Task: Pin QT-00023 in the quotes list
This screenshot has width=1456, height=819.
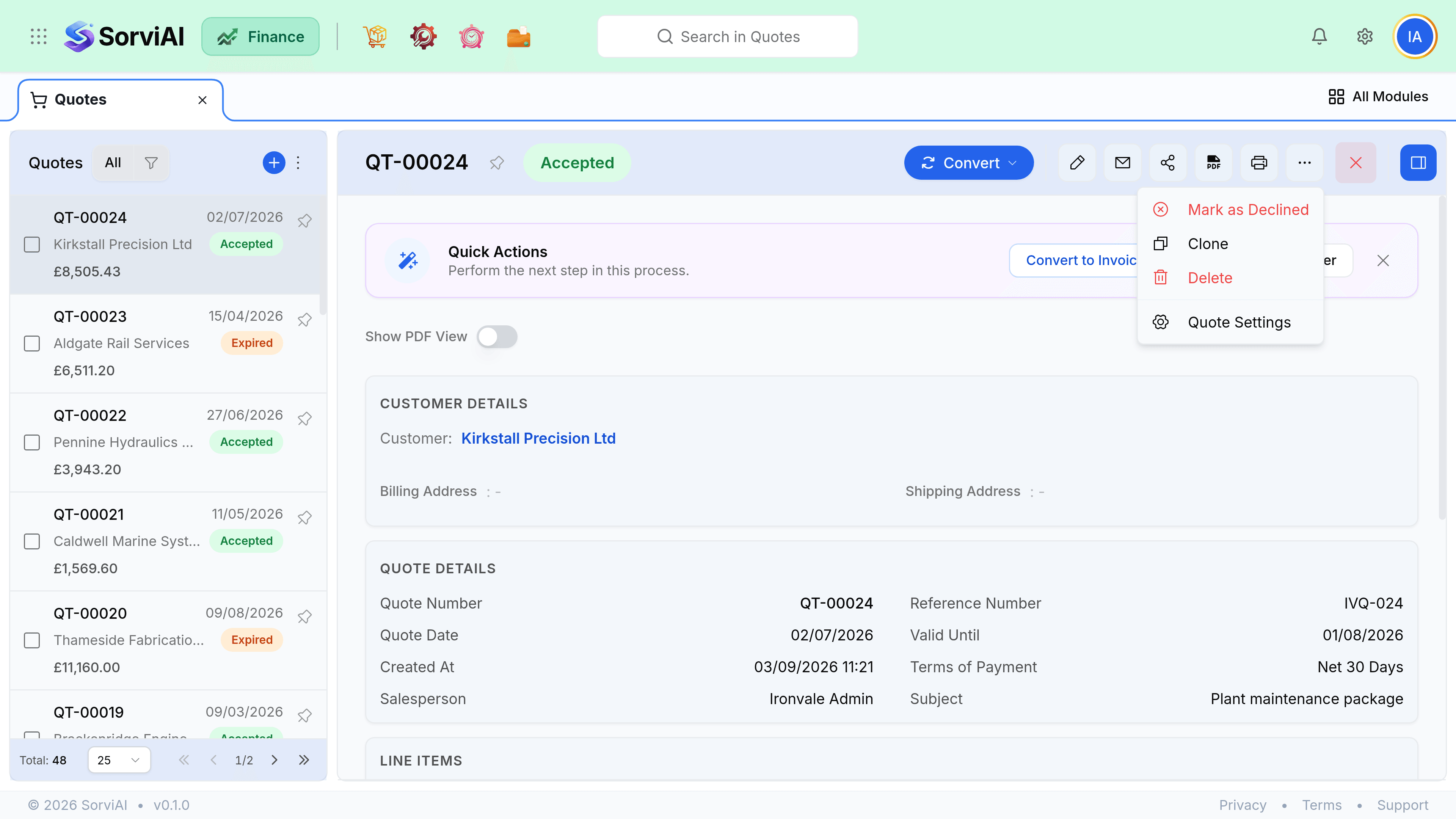Action: [304, 319]
